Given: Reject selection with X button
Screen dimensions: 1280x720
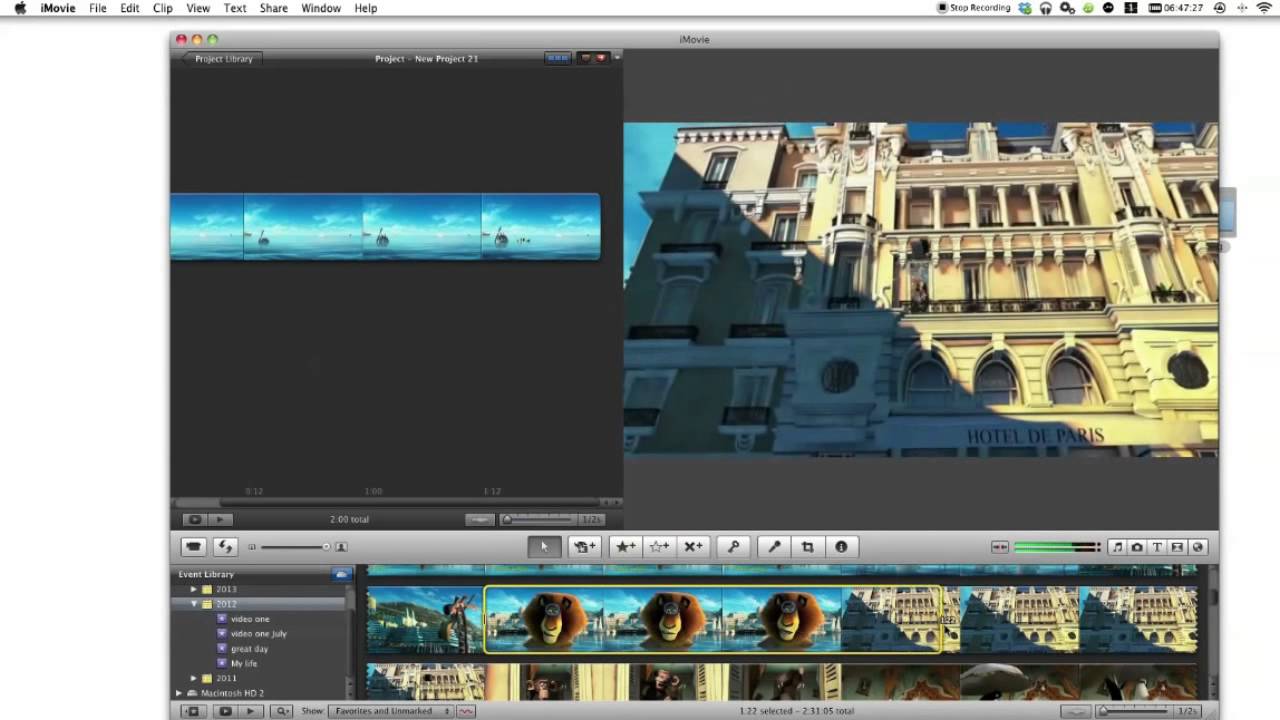Looking at the screenshot, I should click(693, 547).
